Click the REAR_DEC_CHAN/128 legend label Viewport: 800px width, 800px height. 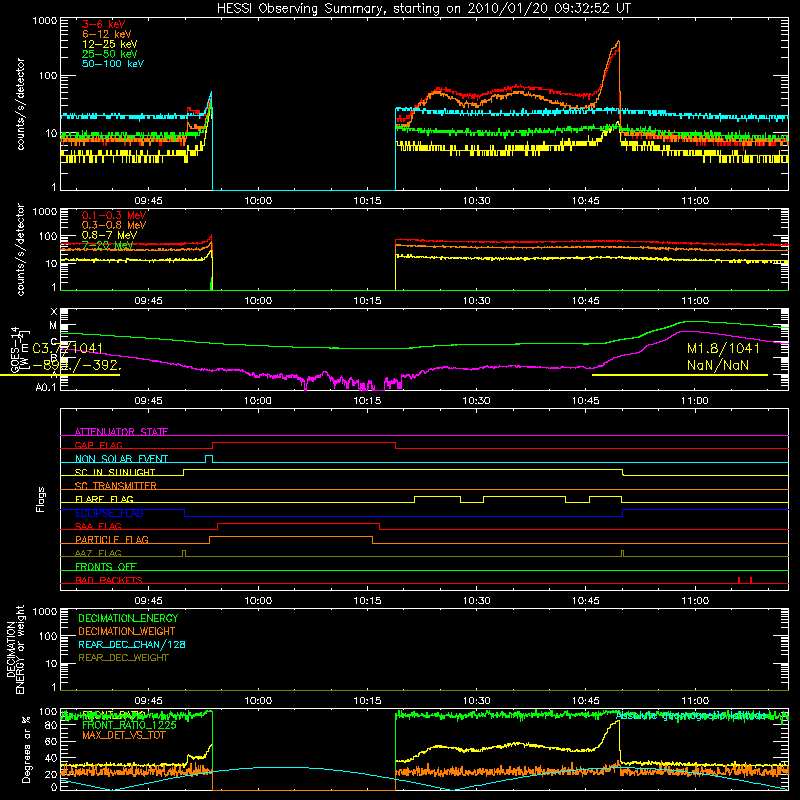pos(132,644)
